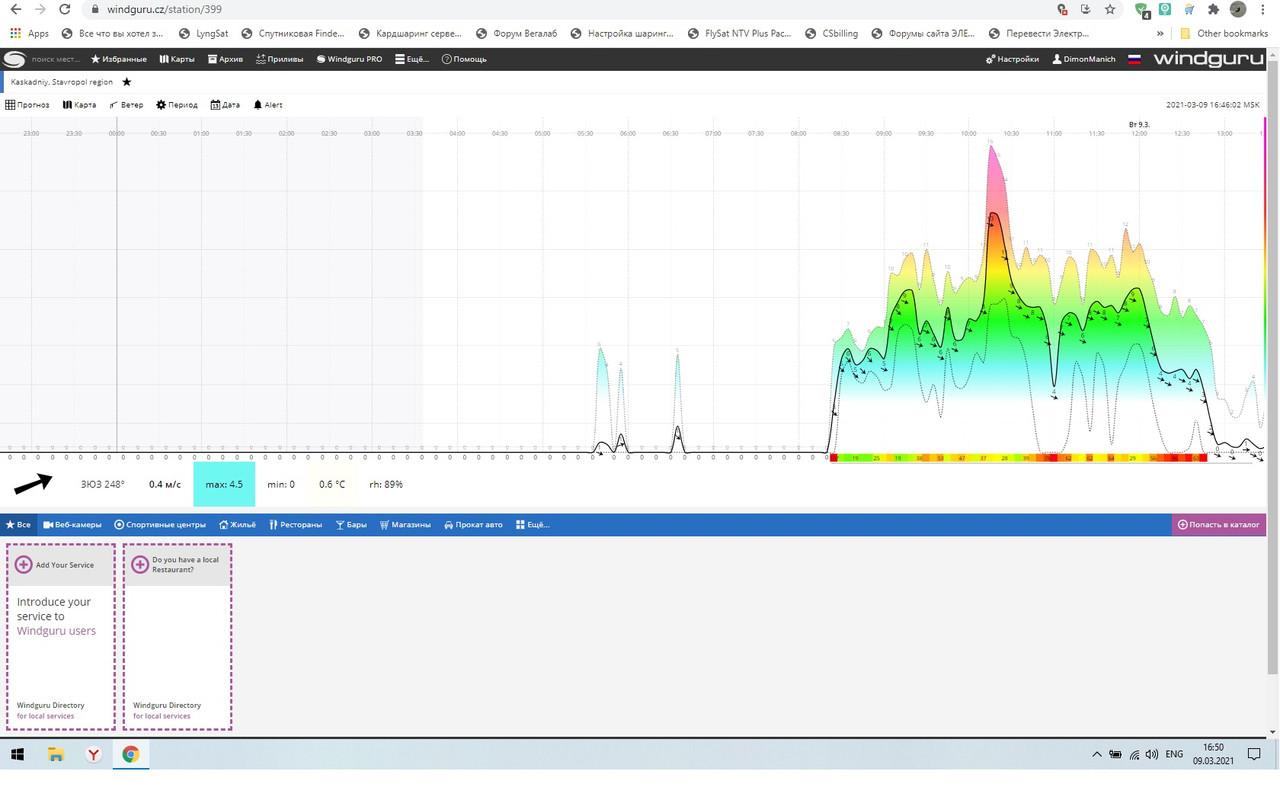Open Other bookmarks folder
The image size is (1280, 800).
[x=1224, y=33]
